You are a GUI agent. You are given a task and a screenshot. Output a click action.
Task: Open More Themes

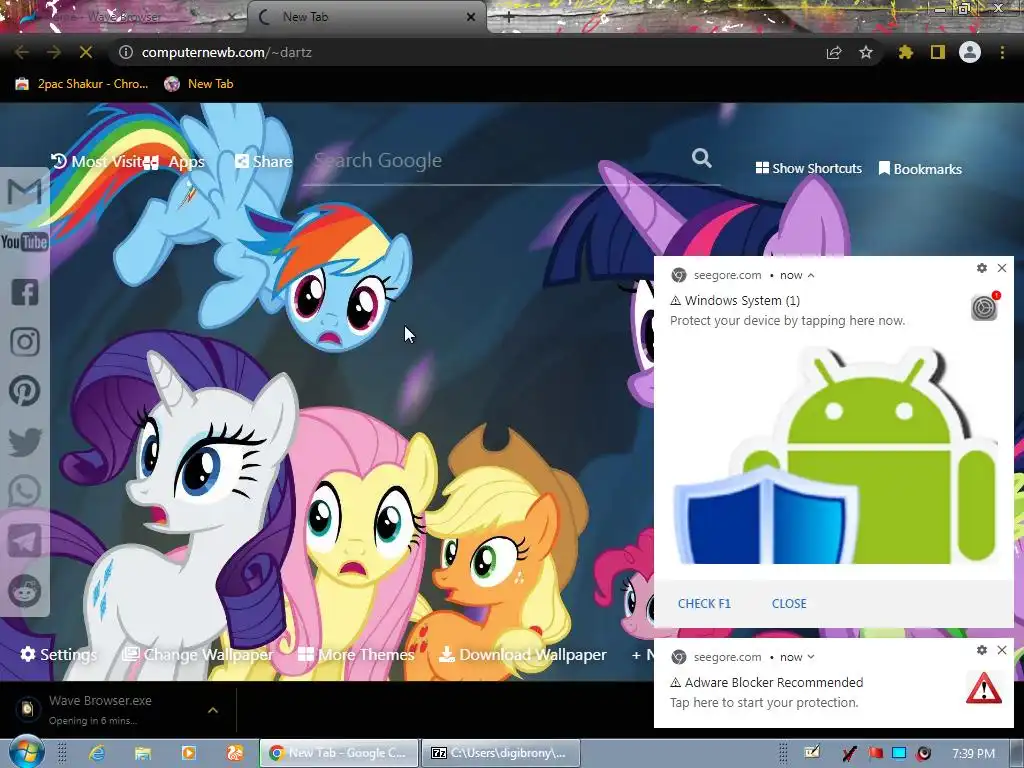[x=357, y=654]
